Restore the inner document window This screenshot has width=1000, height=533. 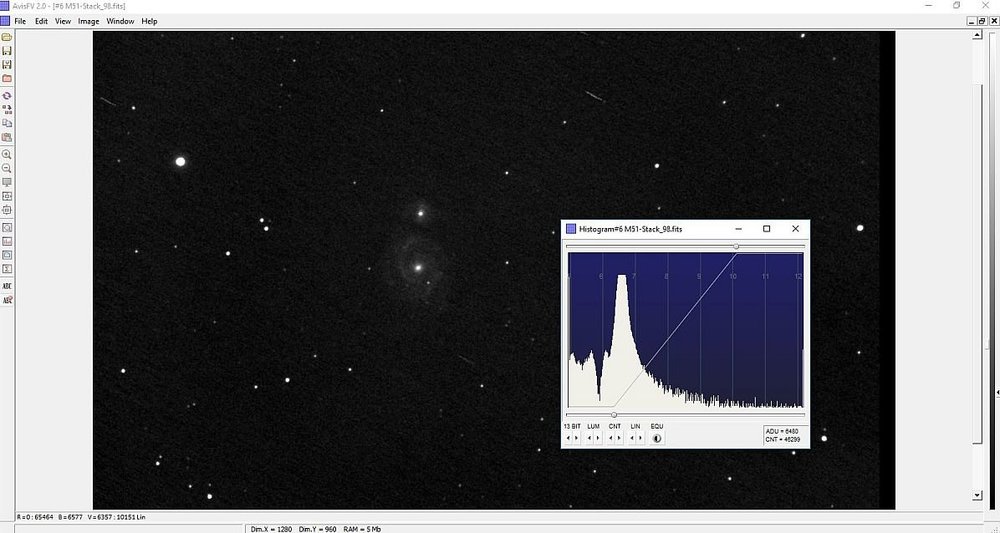(x=982, y=21)
